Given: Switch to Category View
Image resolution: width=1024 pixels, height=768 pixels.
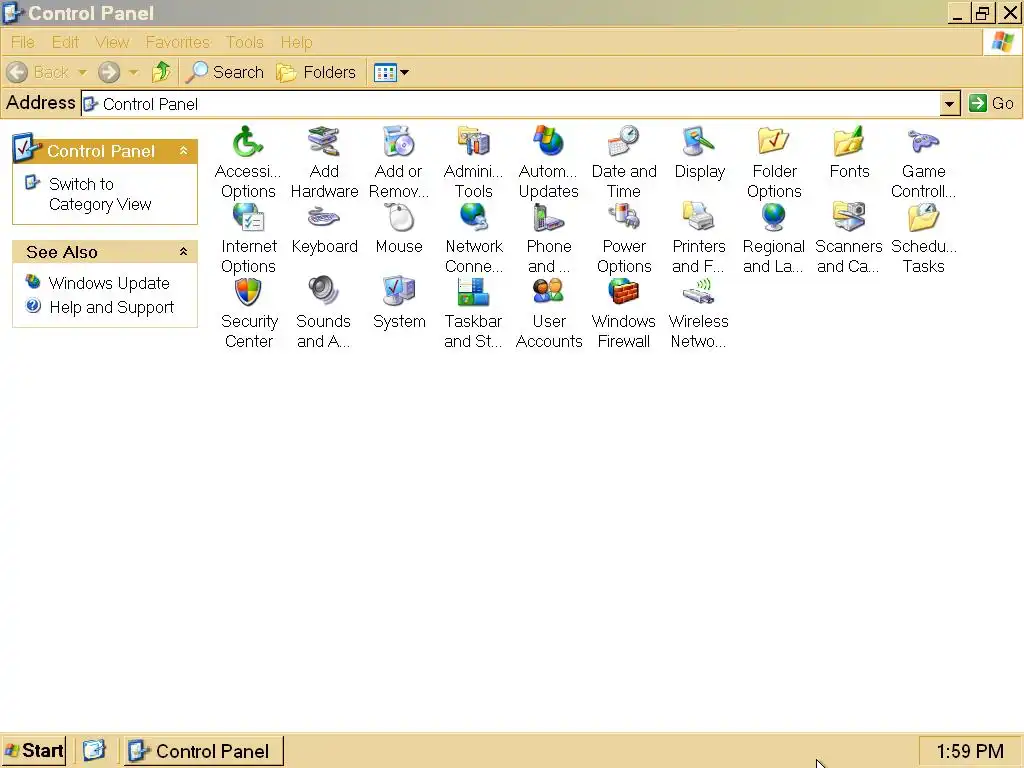Looking at the screenshot, I should pyautogui.click(x=100, y=194).
